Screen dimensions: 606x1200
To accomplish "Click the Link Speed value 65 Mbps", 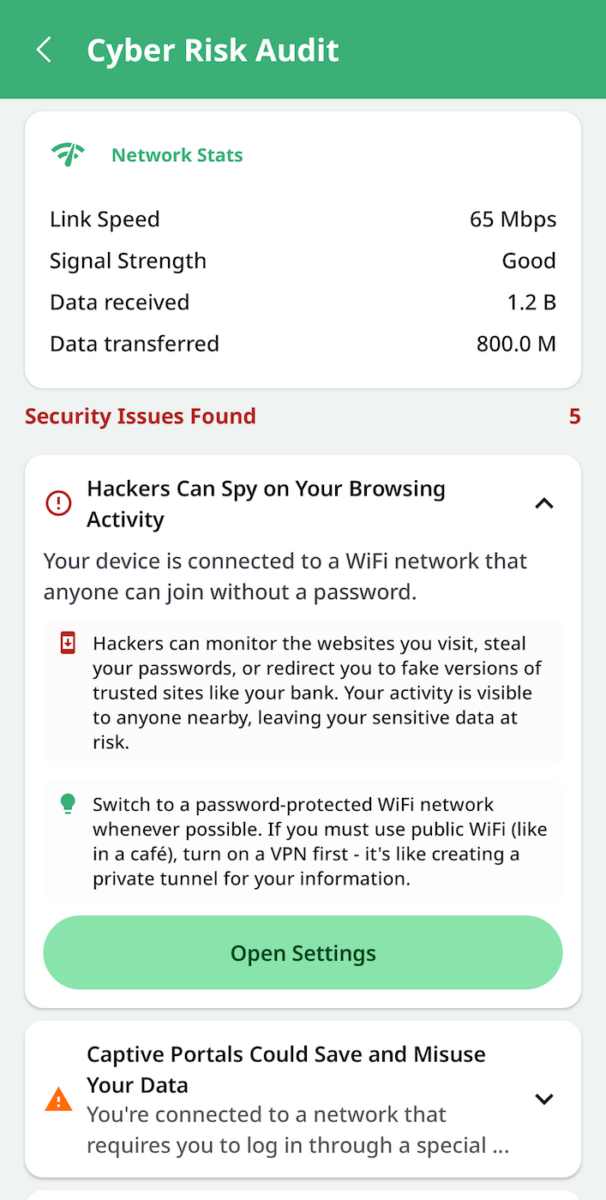I will point(513,219).
